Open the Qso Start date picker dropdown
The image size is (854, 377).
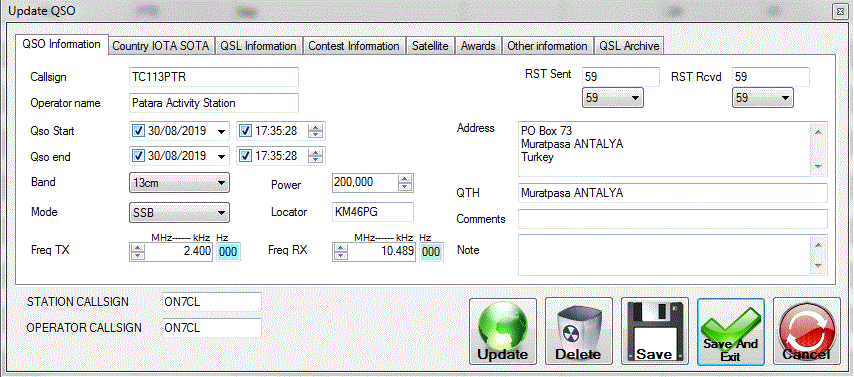pyautogui.click(x=221, y=131)
